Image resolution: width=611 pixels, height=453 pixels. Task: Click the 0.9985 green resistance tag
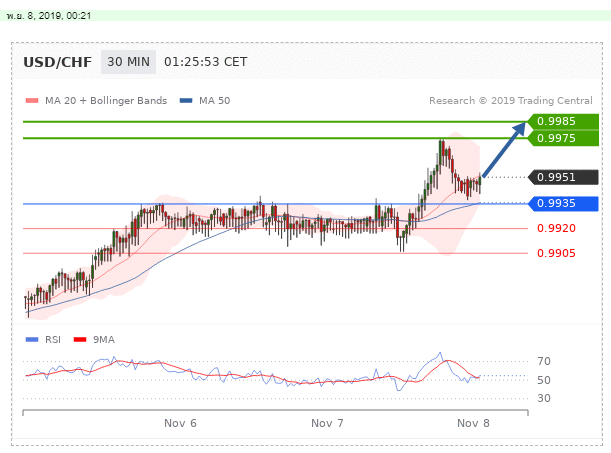click(563, 122)
